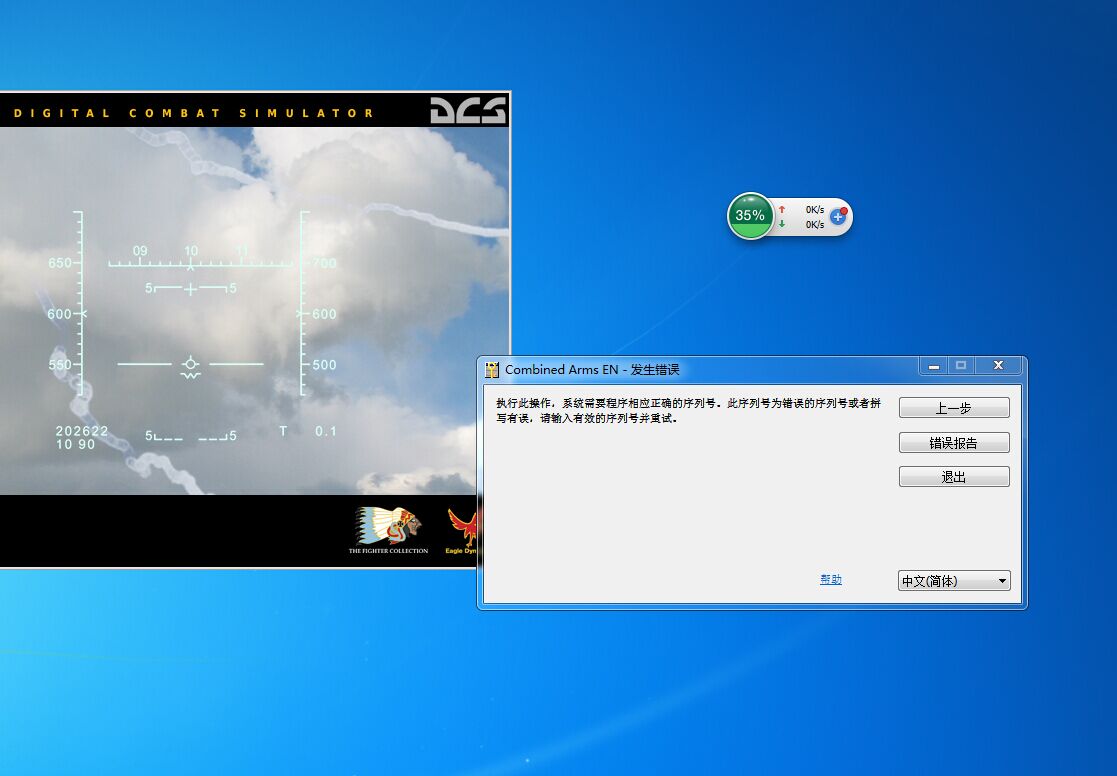Open the 帮助 help link
1117x776 pixels.
830,579
